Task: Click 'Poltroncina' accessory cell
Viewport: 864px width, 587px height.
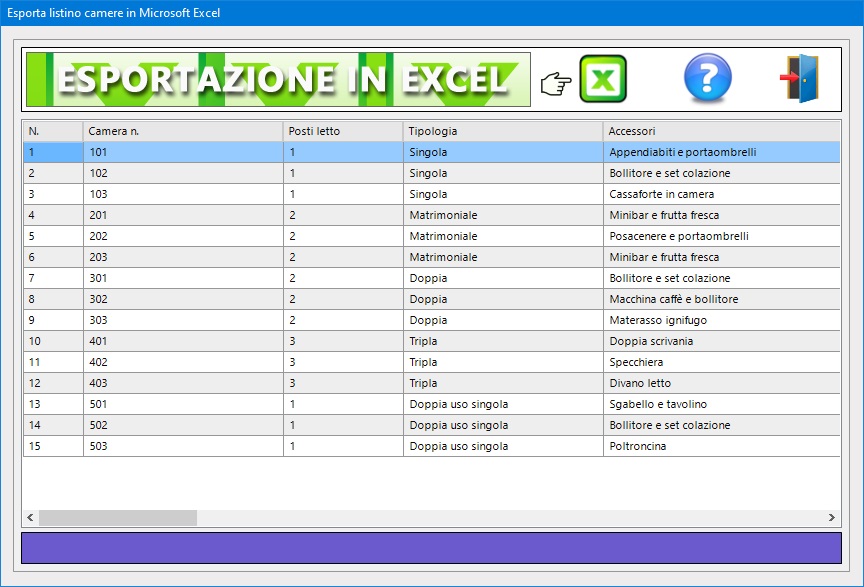Action: coord(722,446)
